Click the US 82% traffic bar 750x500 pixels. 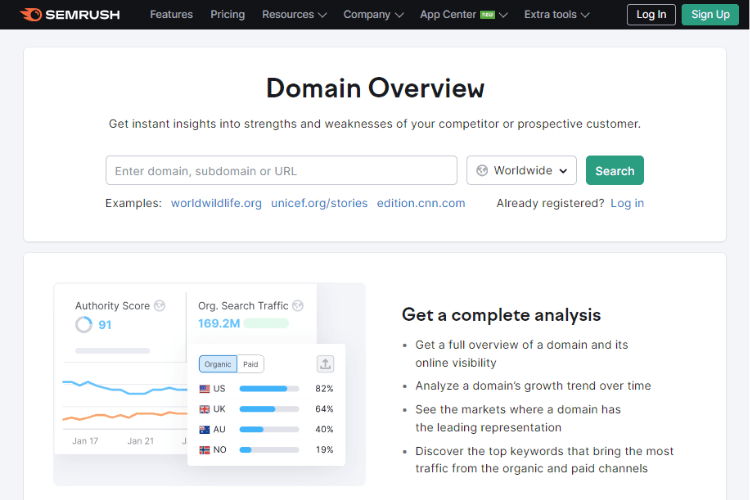[269, 389]
